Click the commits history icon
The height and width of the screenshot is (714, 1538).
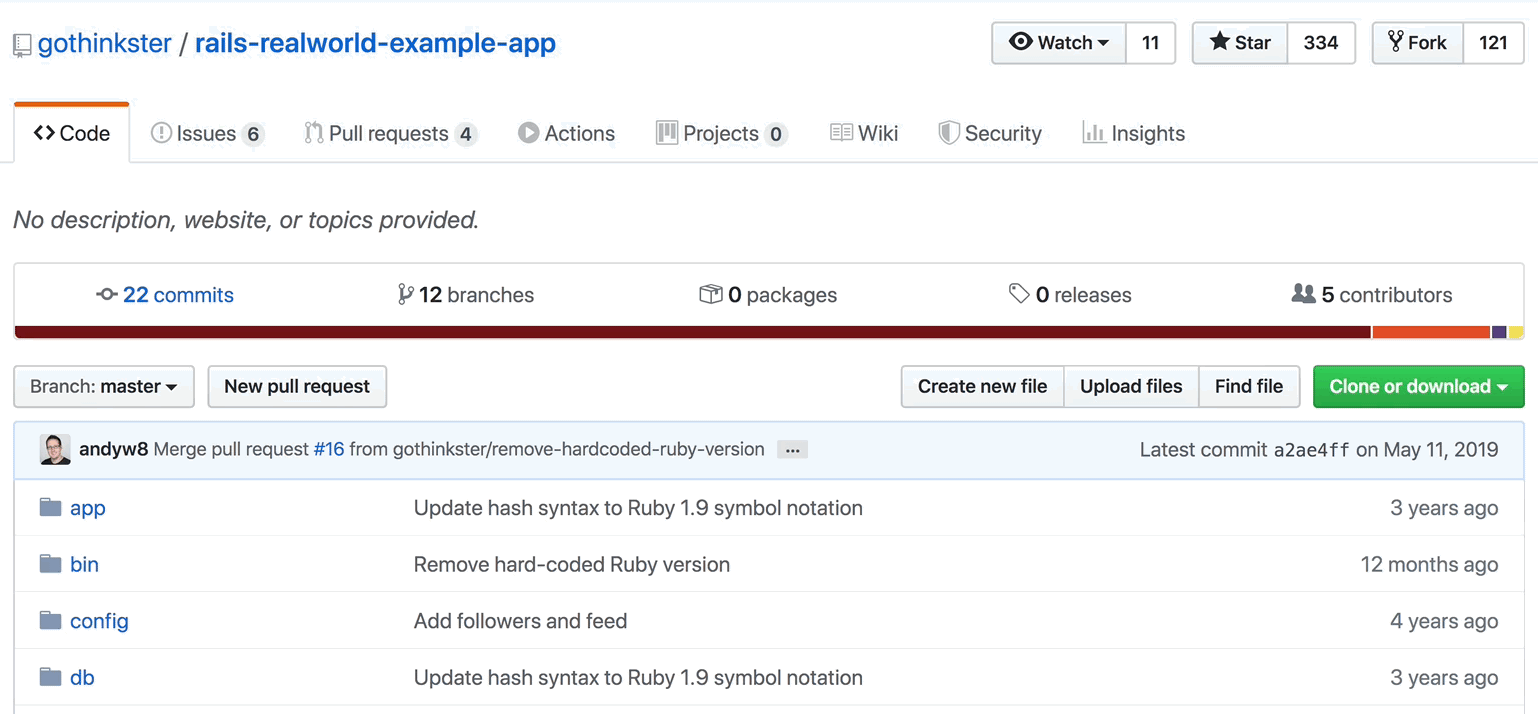point(107,295)
